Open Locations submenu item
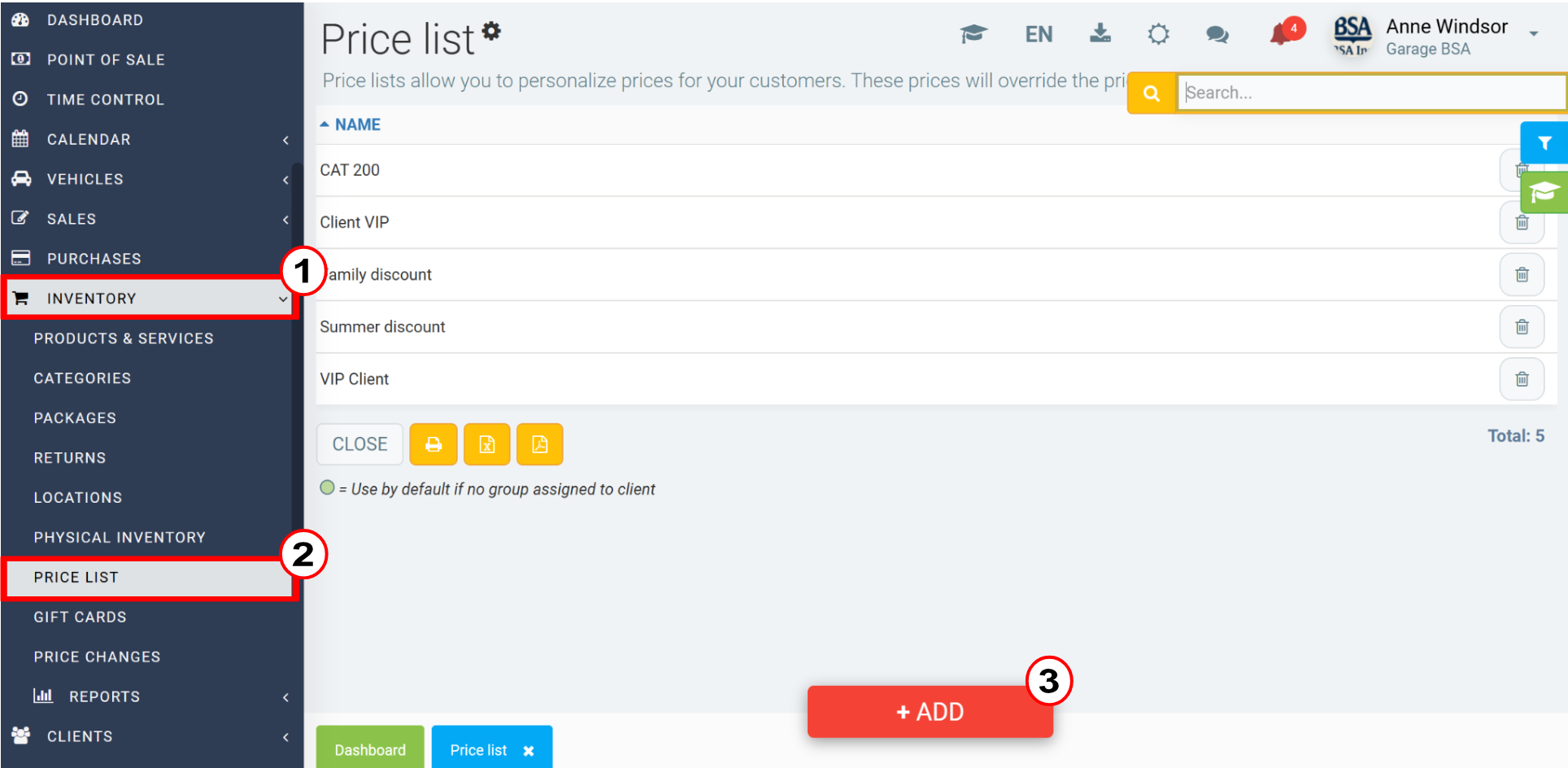 (78, 498)
